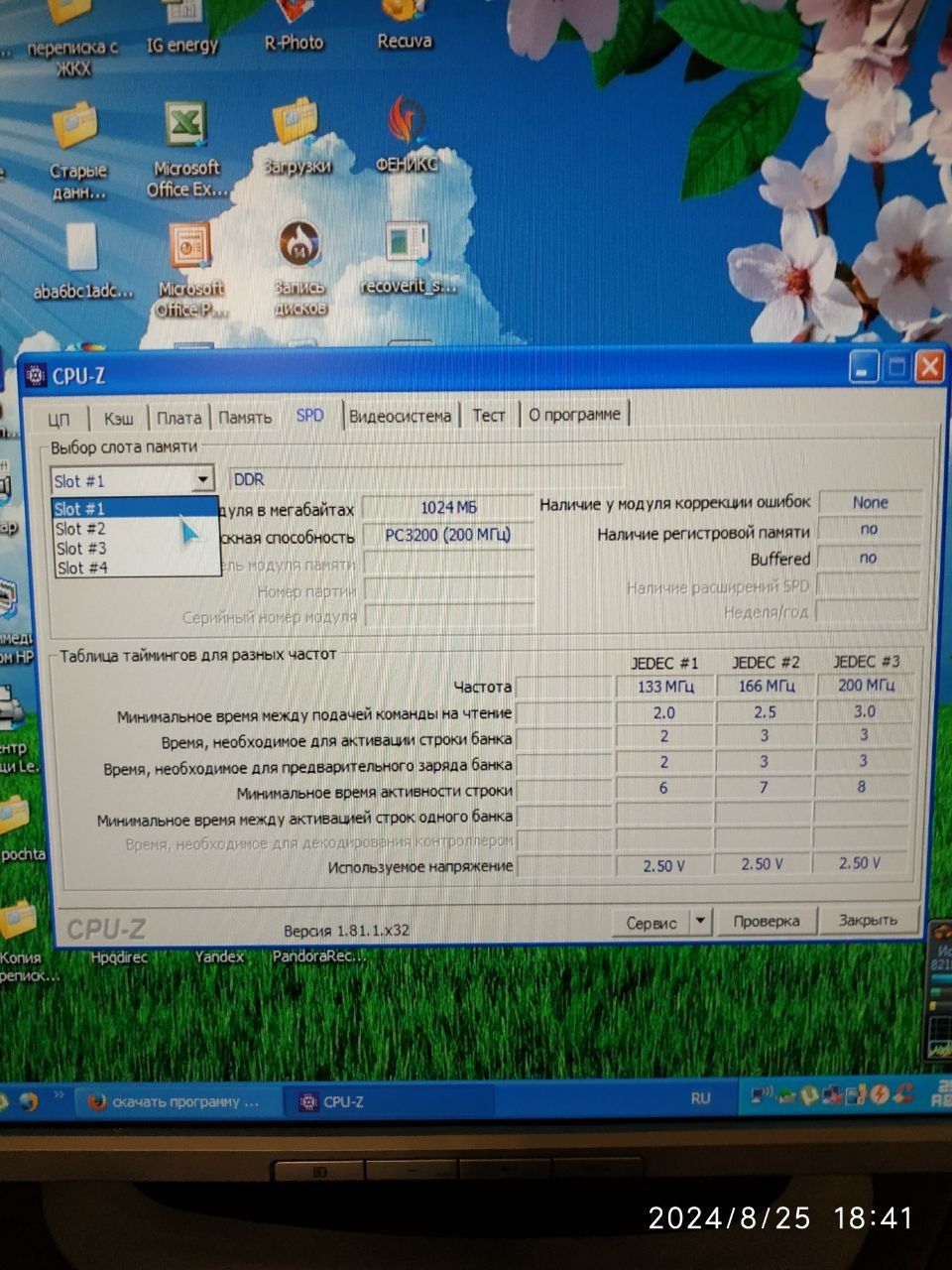Viewport: 952px width, 1270px height.
Task: Close the CPU-Z window with red X
Action: pyautogui.click(x=929, y=367)
